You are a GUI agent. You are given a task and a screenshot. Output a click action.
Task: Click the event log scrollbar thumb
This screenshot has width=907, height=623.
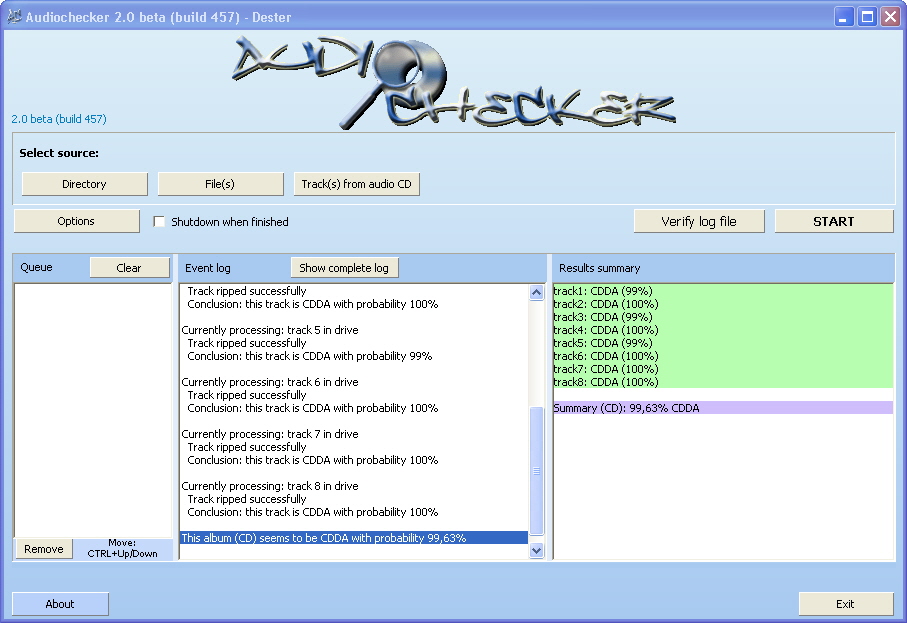click(536, 470)
